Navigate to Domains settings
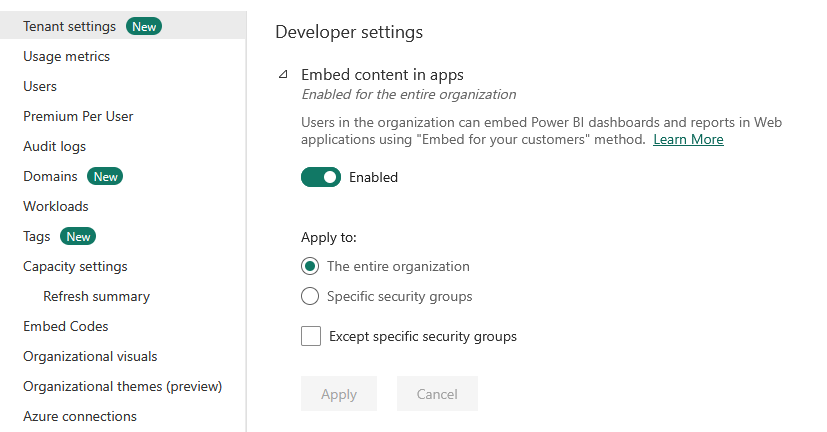The height and width of the screenshot is (432, 827). 50,176
